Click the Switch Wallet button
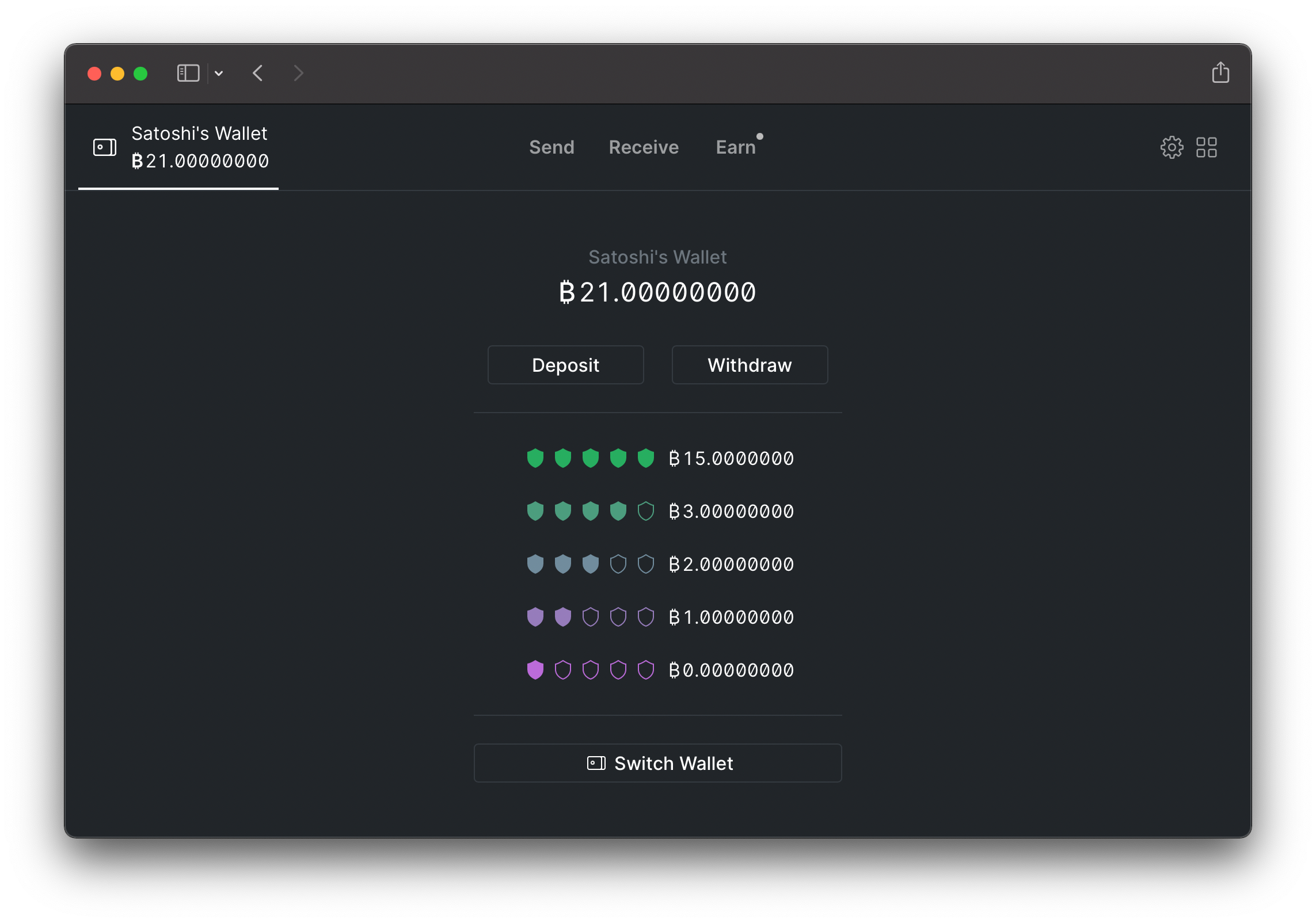The height and width of the screenshot is (923, 1316). (x=657, y=763)
